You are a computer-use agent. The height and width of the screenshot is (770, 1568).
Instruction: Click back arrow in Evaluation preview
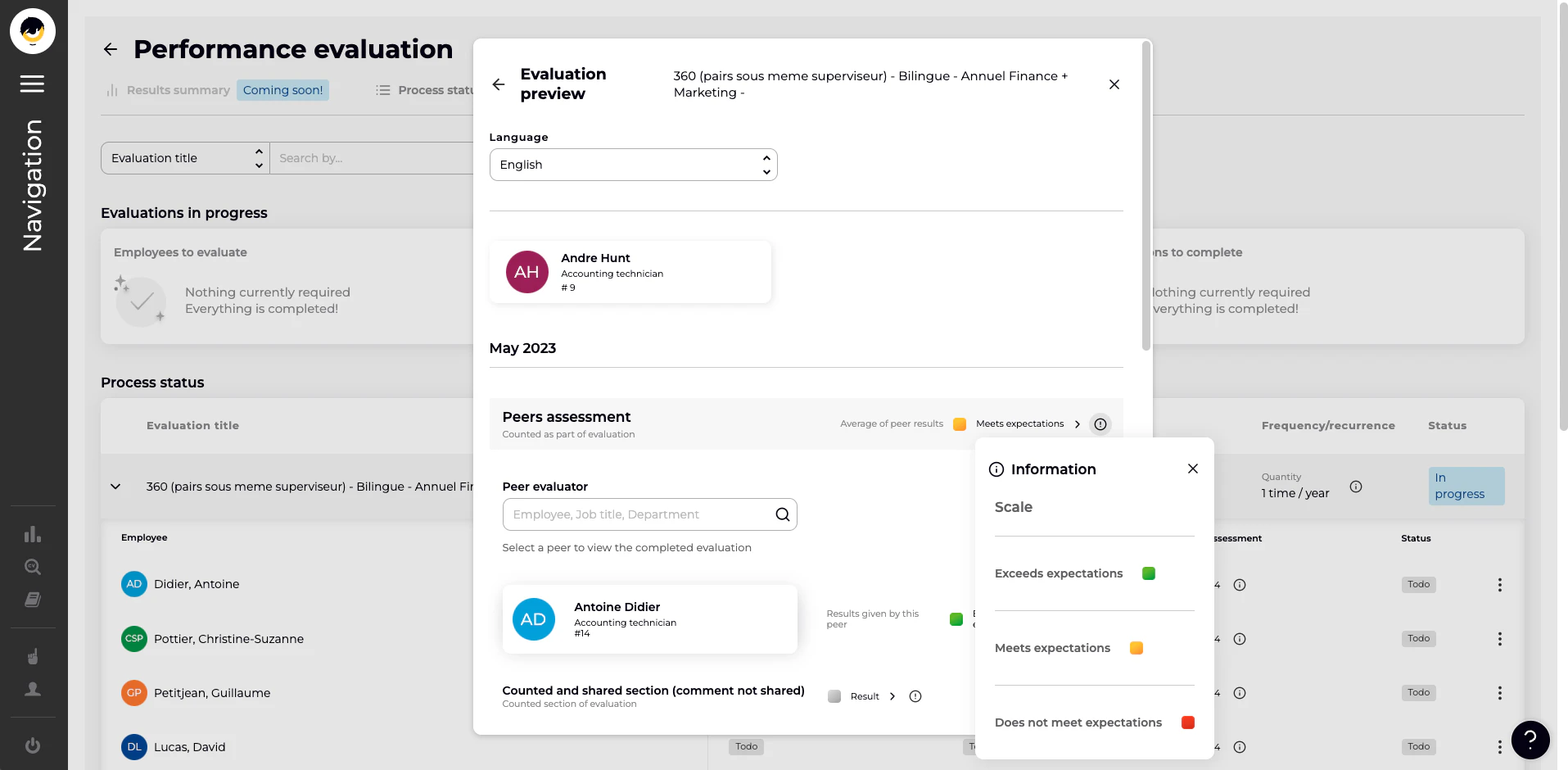click(x=499, y=84)
